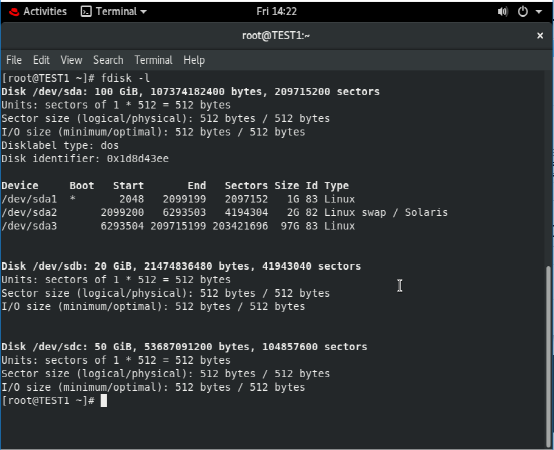Click the Terminal app icon in top bar
The image size is (554, 450).
pyautogui.click(x=86, y=12)
